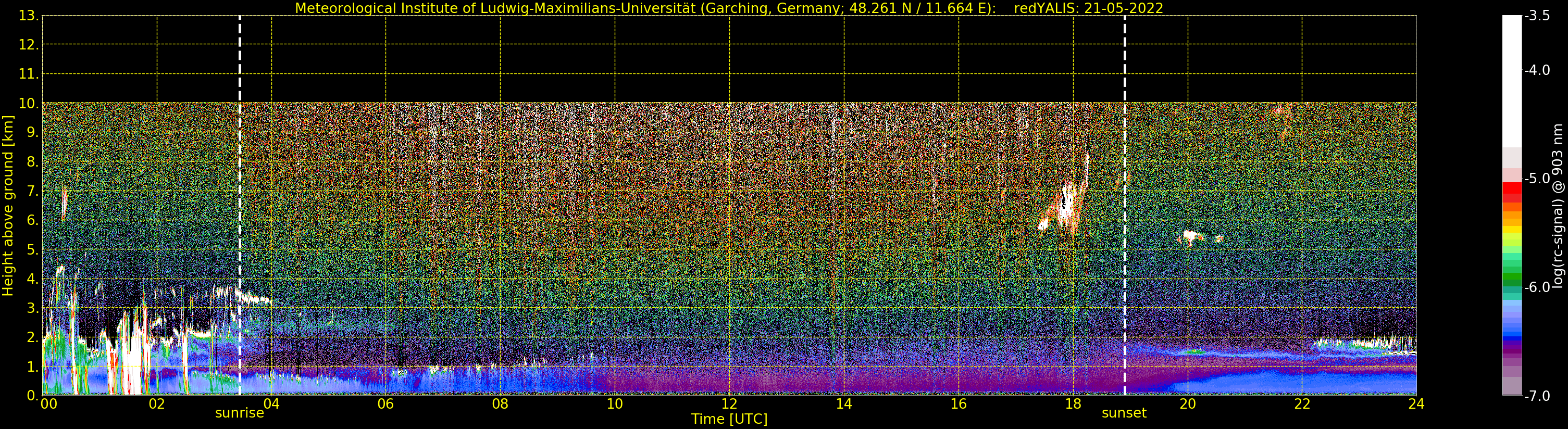Click the '18' time axis tick label
The image size is (1568, 429).
[1073, 404]
